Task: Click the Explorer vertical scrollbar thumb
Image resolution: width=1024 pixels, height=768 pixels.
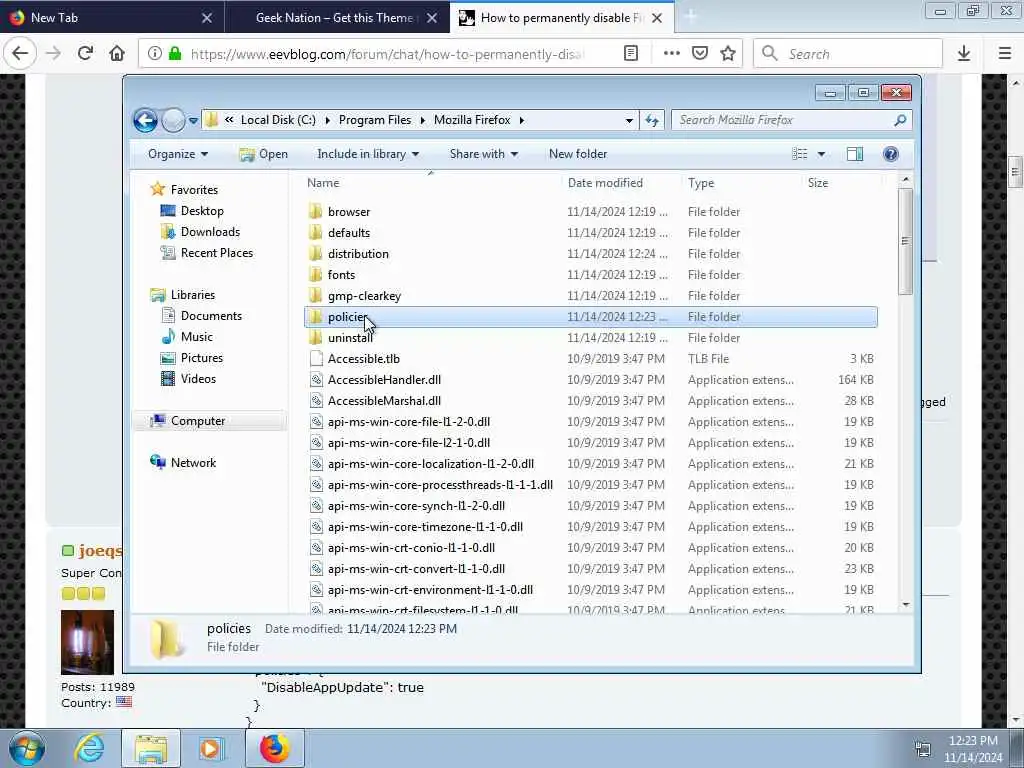Action: tap(905, 242)
